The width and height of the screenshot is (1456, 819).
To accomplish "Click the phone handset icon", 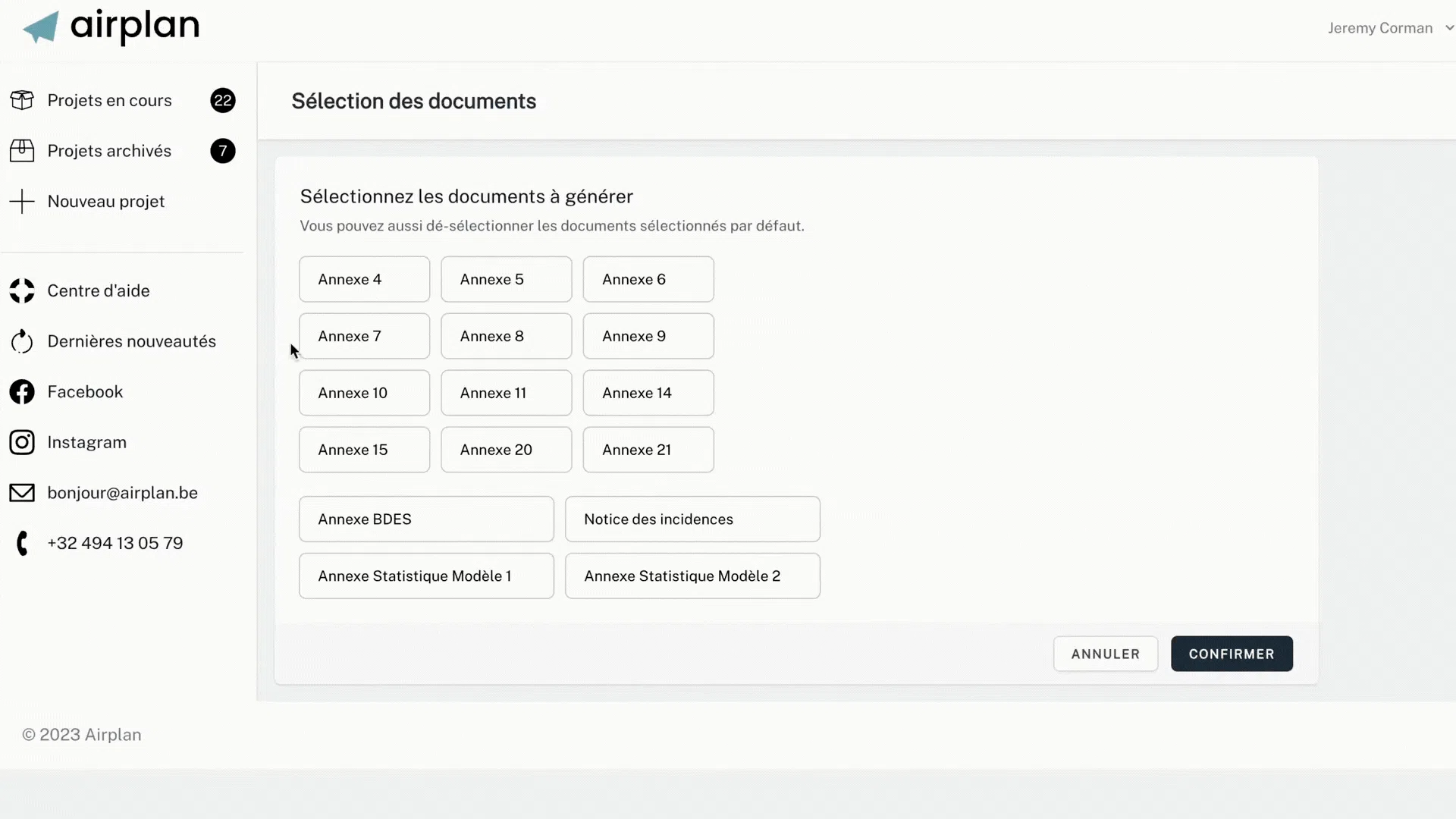I will 23,543.
